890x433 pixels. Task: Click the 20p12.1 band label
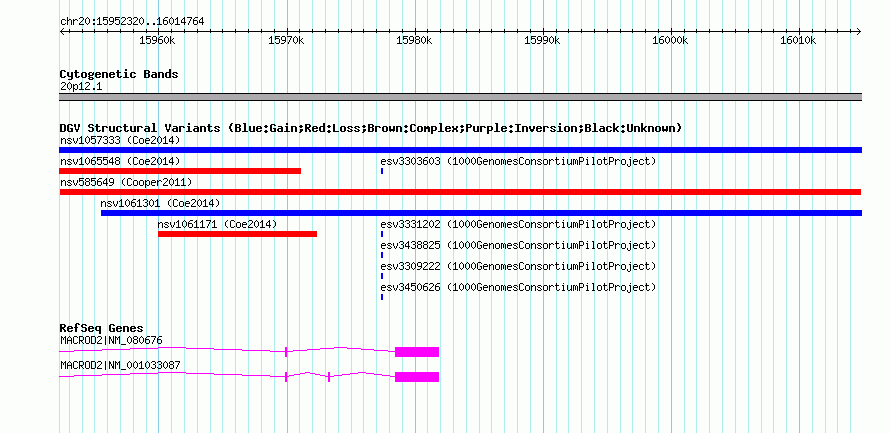coord(81,87)
